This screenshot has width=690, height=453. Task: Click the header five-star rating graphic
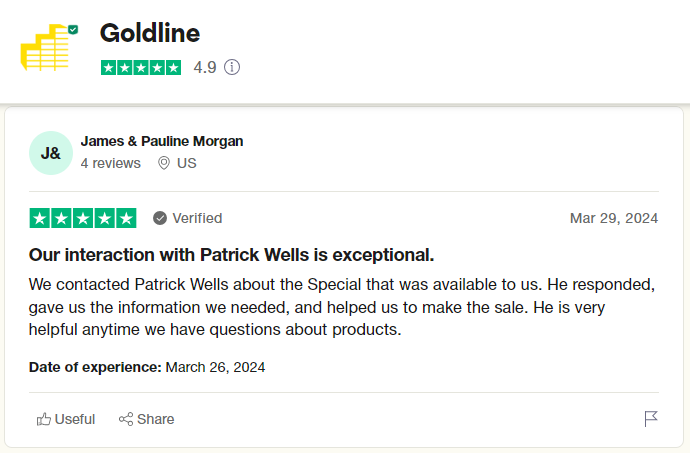141,68
